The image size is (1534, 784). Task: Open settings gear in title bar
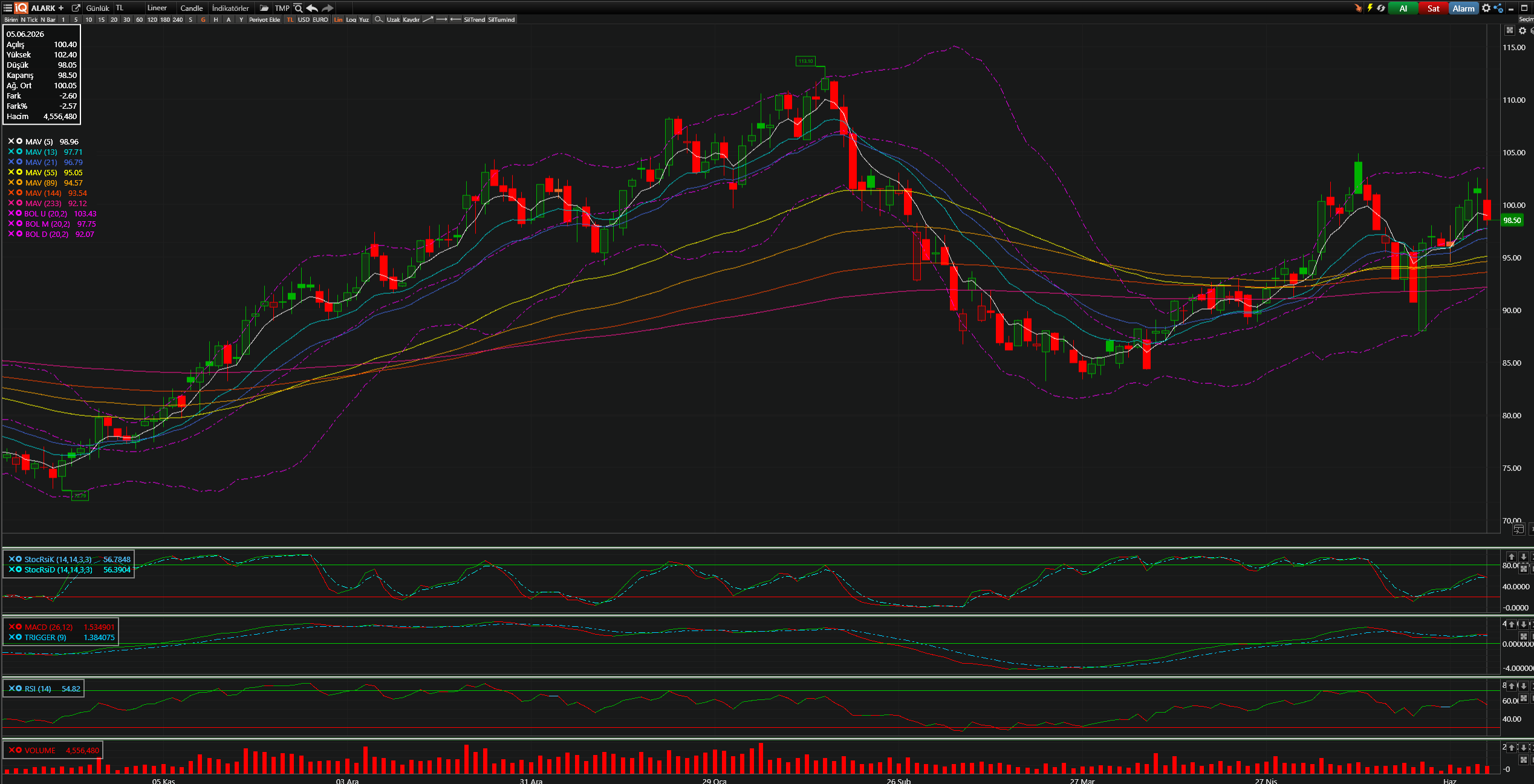click(1486, 8)
